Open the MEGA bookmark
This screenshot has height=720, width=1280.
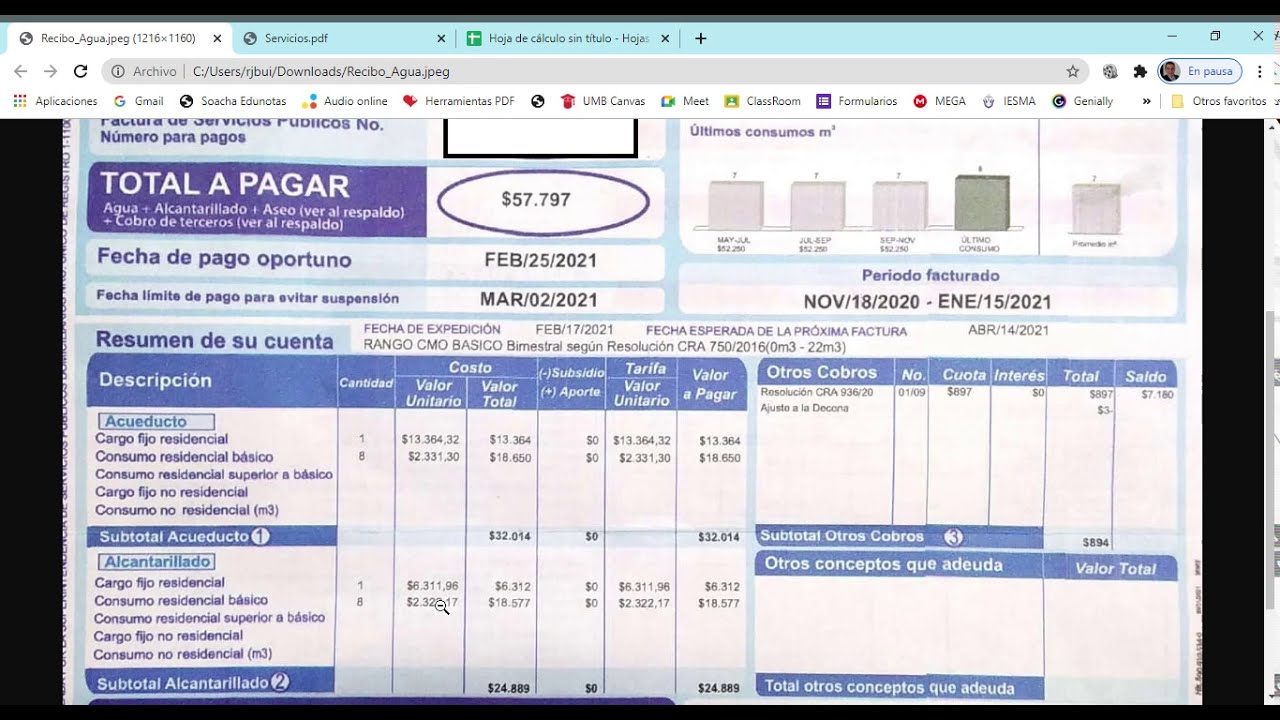[x=939, y=101]
